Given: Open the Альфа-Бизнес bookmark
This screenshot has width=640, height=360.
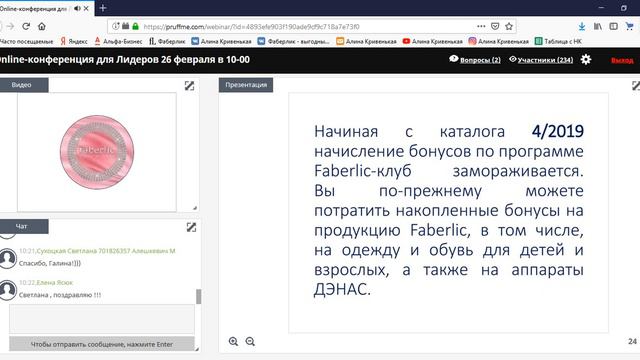Looking at the screenshot, I should (x=118, y=41).
